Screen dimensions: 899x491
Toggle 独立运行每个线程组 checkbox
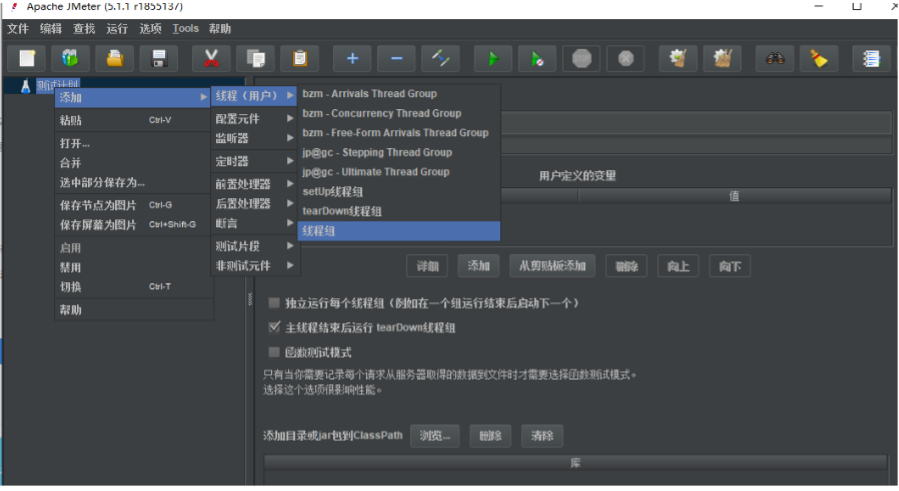(x=274, y=302)
